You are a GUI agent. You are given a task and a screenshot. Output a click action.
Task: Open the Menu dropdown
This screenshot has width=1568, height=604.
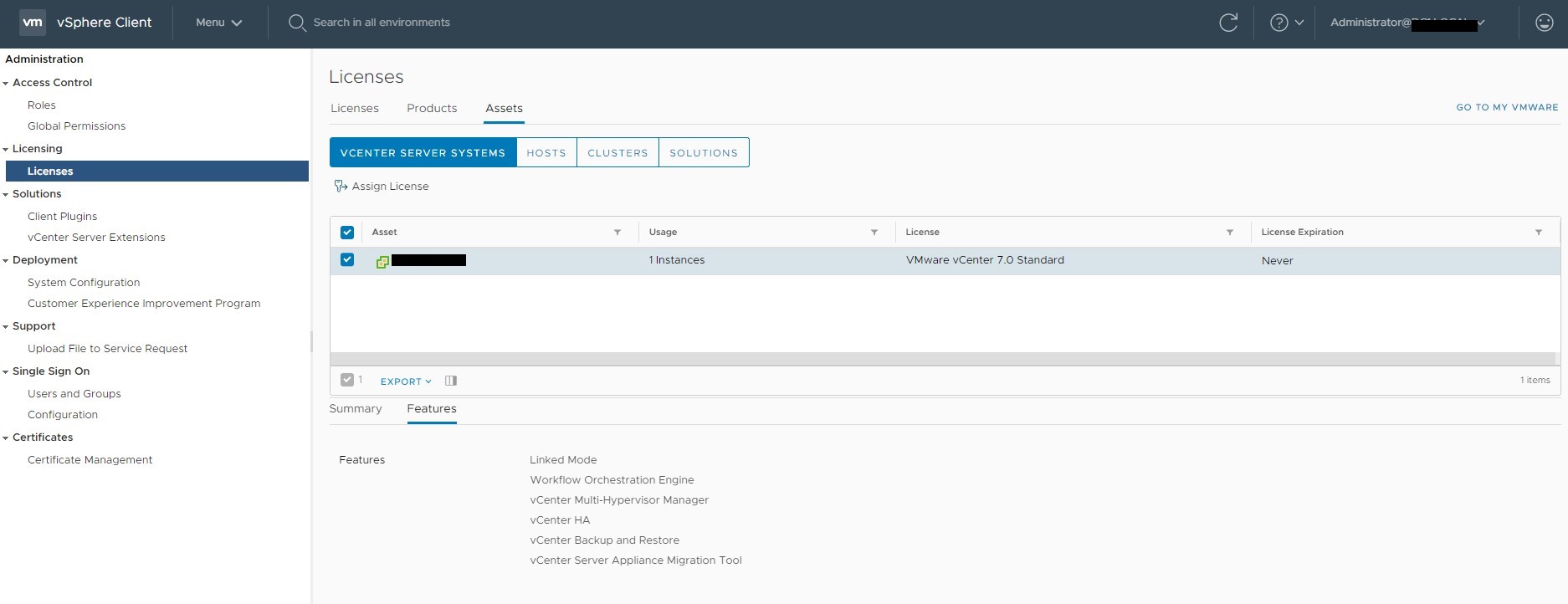(218, 23)
